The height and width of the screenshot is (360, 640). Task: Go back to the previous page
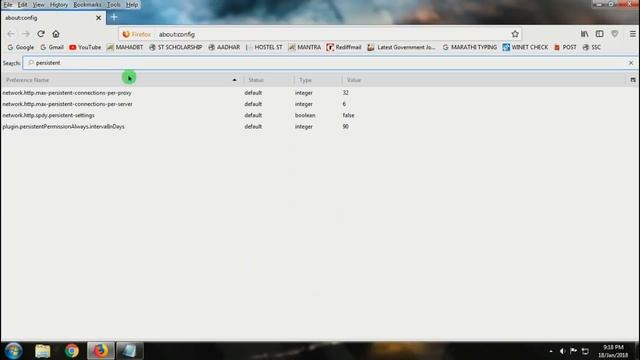(11, 34)
